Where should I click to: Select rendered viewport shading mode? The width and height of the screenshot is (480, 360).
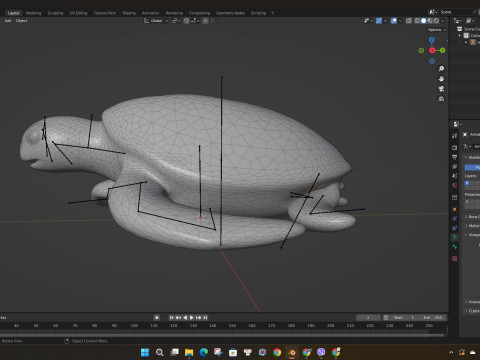pos(436,21)
